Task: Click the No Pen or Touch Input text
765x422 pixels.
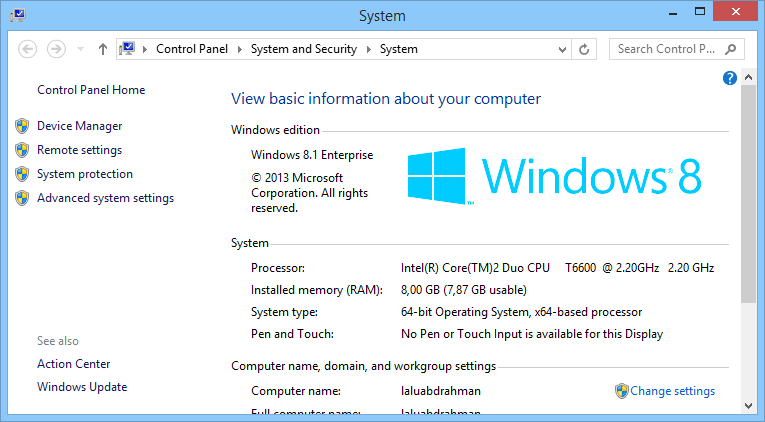Action: point(532,334)
